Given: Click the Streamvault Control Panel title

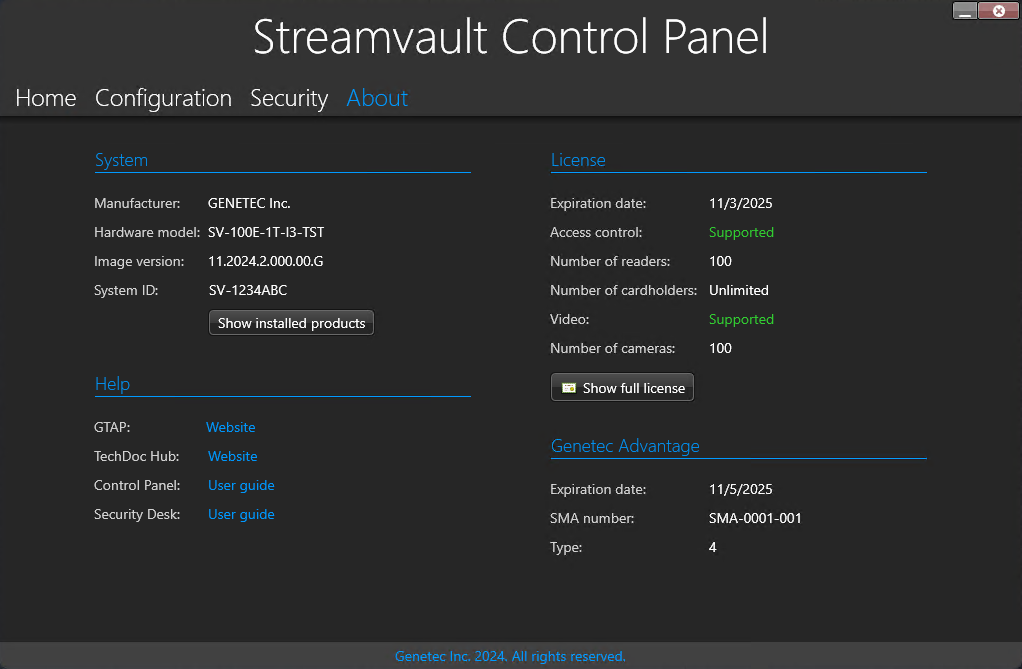Looking at the screenshot, I should click(x=510, y=37).
